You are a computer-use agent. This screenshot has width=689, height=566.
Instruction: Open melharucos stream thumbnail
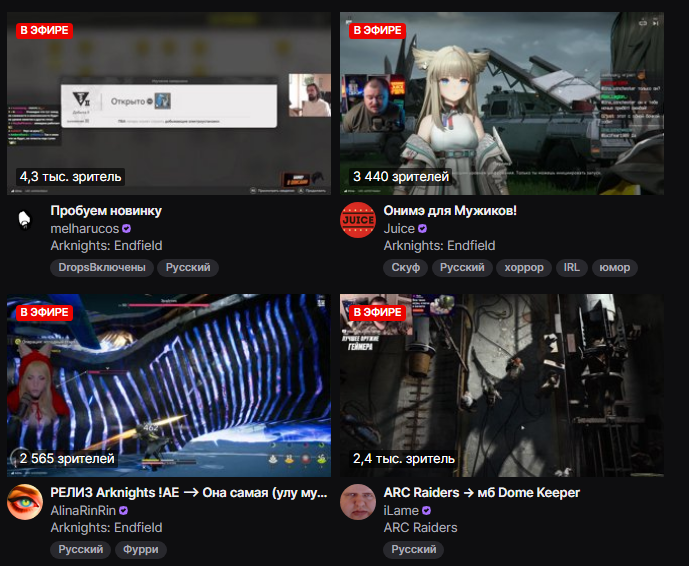169,103
